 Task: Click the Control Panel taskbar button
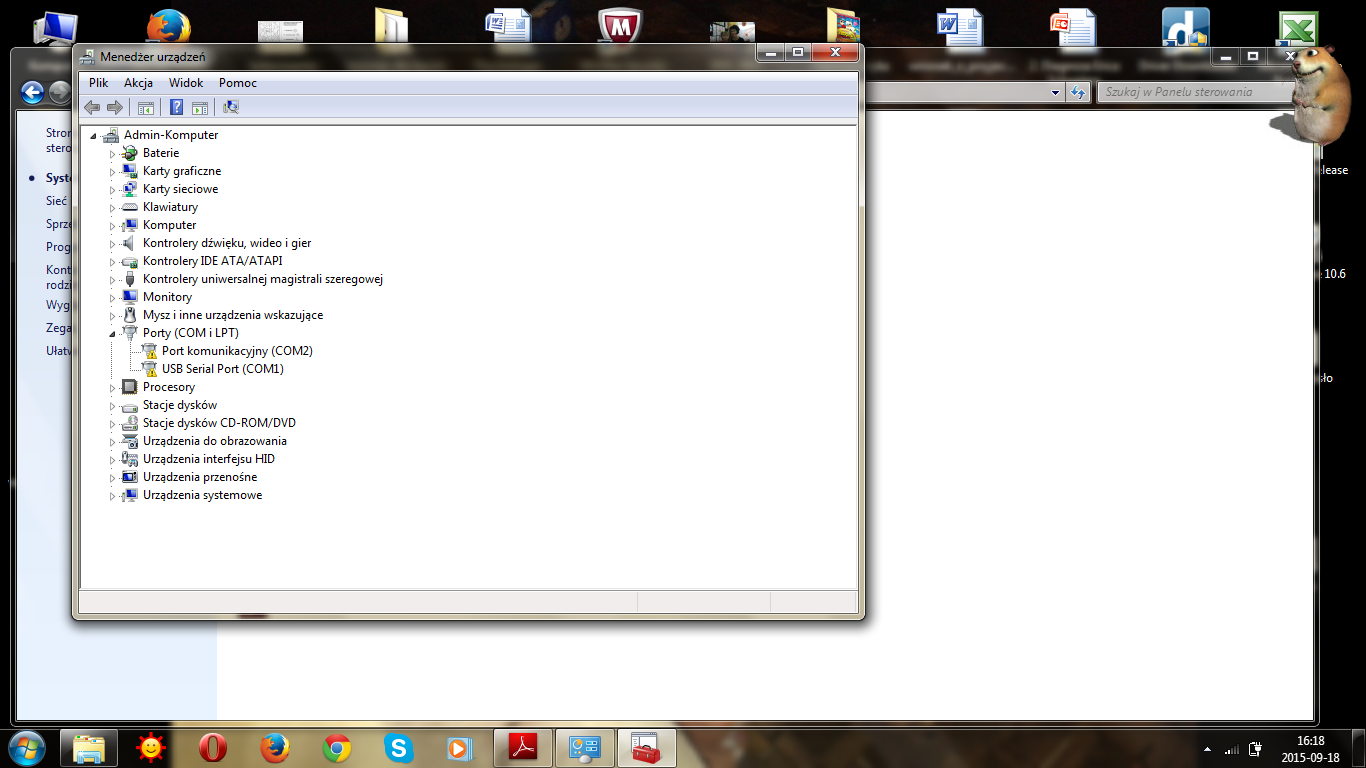coord(585,748)
